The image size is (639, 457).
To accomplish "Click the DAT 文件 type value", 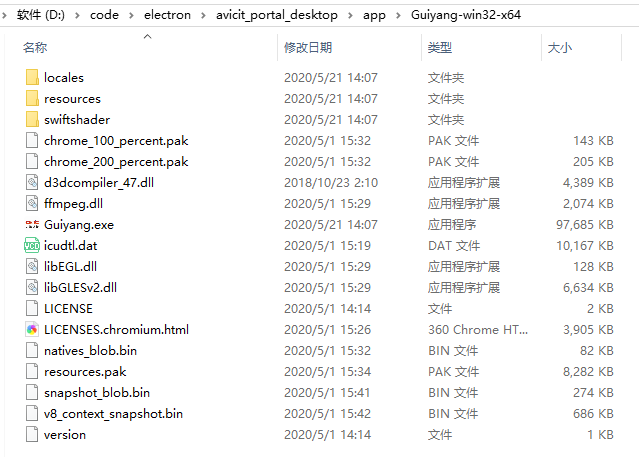I will (454, 245).
